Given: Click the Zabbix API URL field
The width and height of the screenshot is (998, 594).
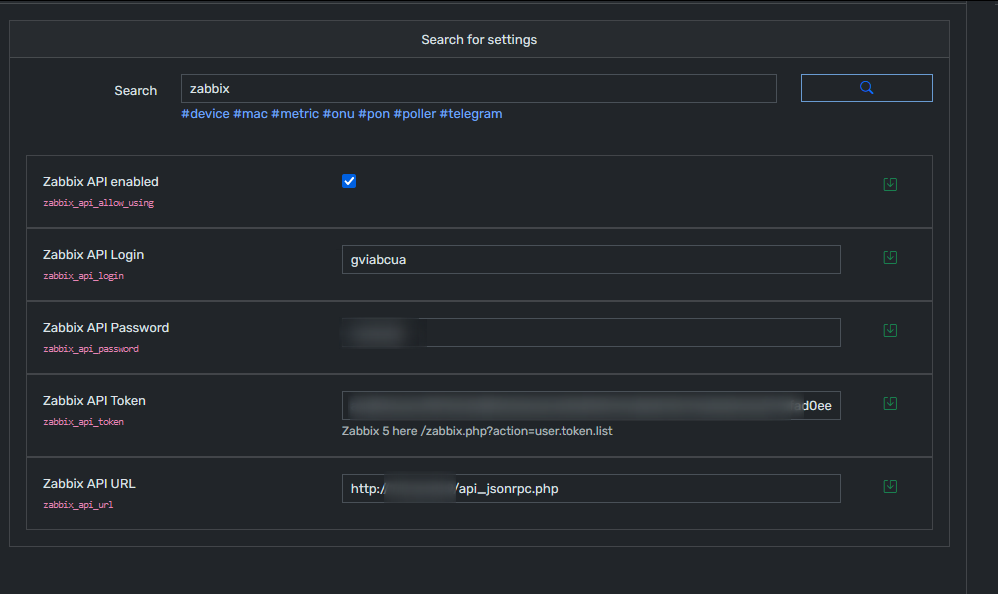Looking at the screenshot, I should (591, 488).
